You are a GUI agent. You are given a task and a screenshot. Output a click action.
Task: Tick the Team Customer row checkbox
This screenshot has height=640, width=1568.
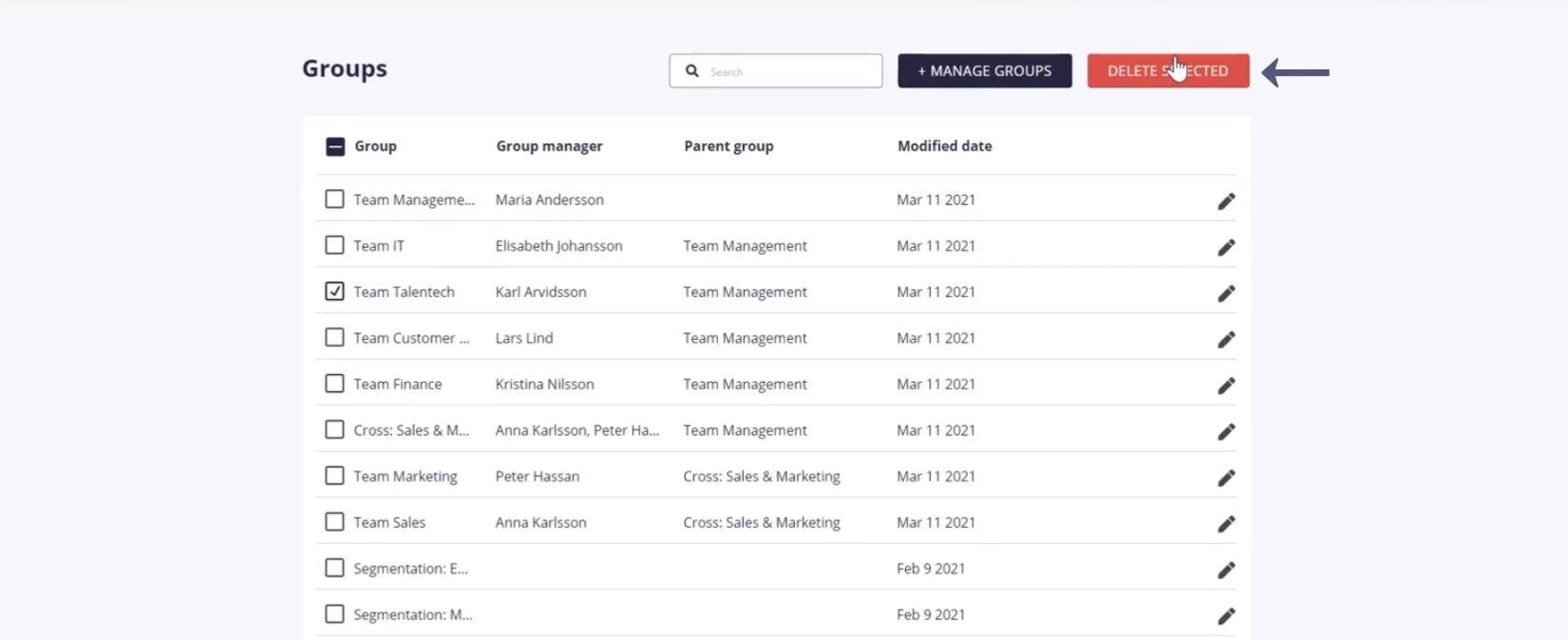click(334, 337)
